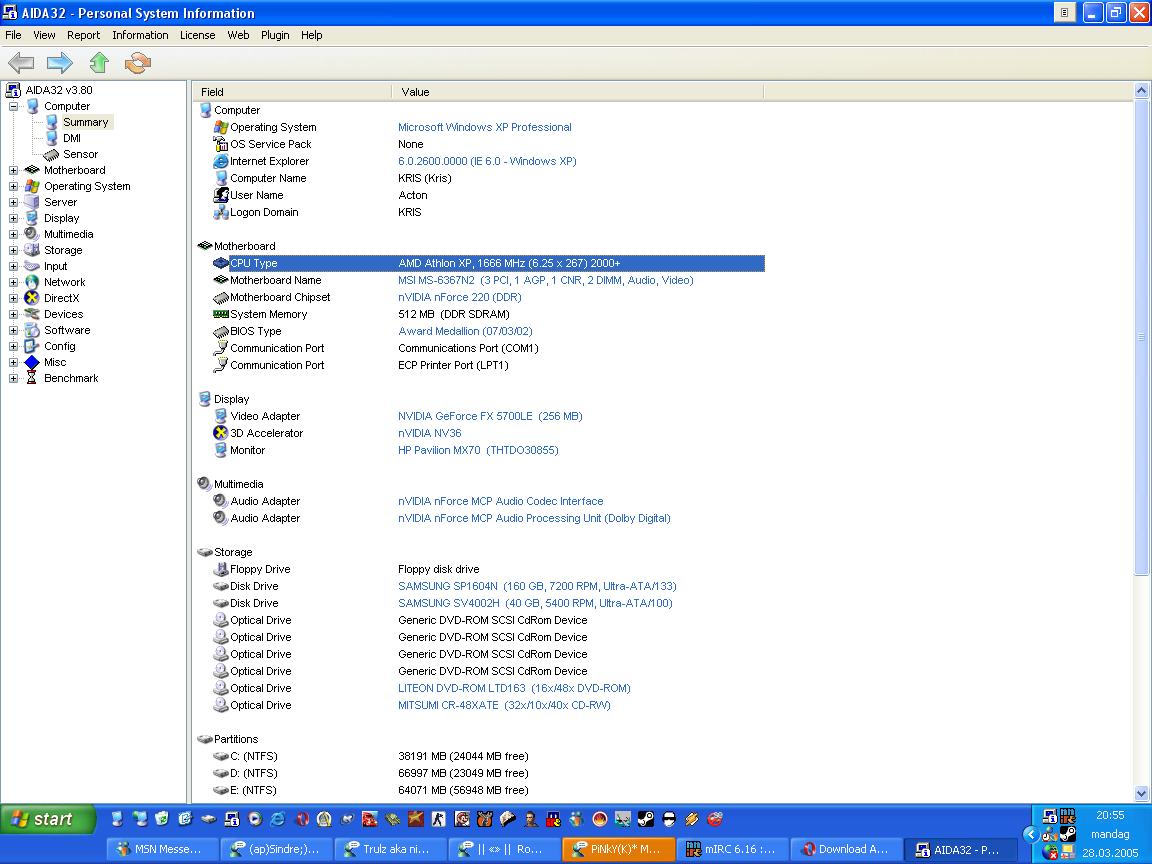Follow the HP Pavilion MX70 monitor link
The image size is (1152, 864).
click(x=478, y=450)
